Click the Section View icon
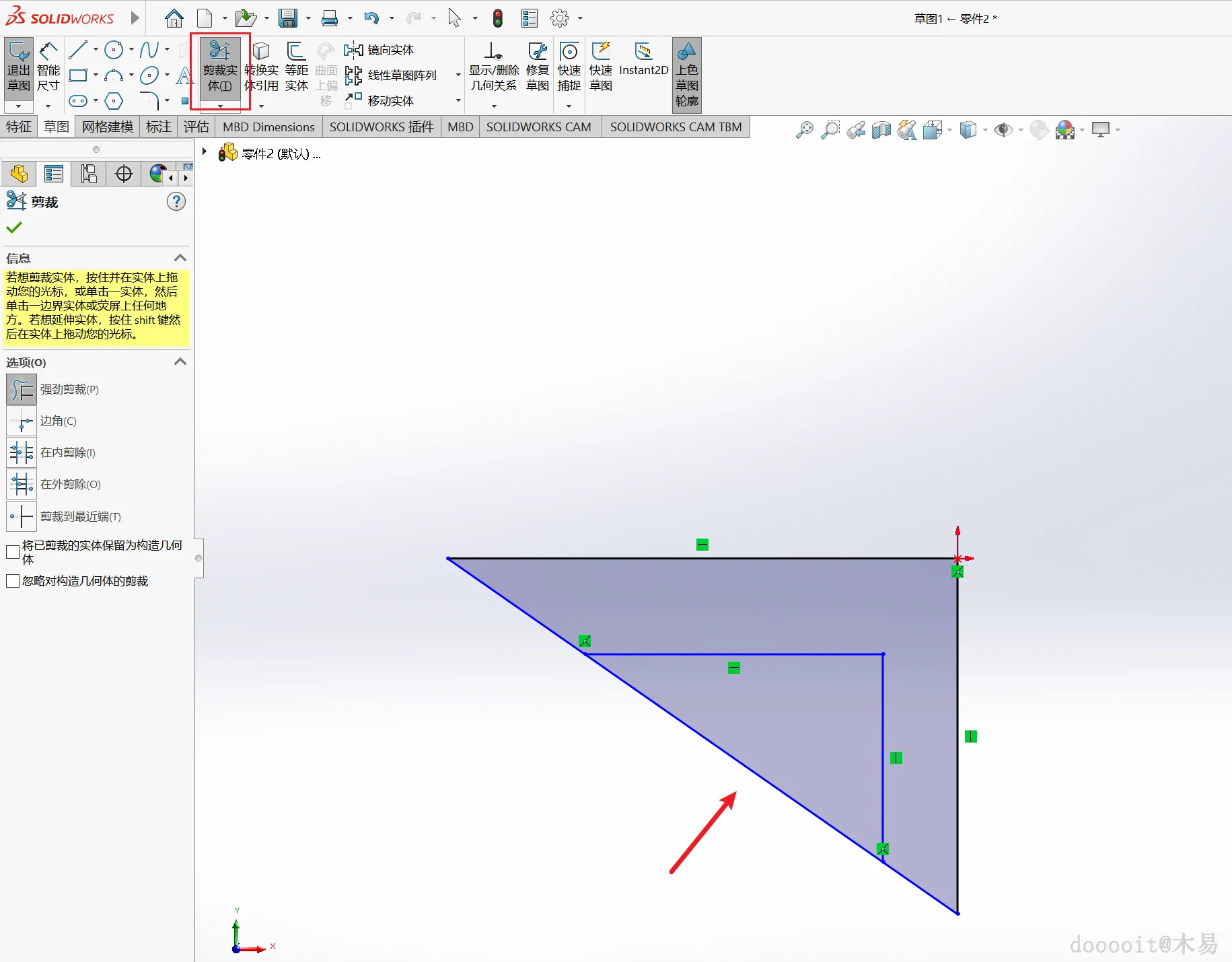Viewport: 1232px width, 962px height. pos(881,130)
